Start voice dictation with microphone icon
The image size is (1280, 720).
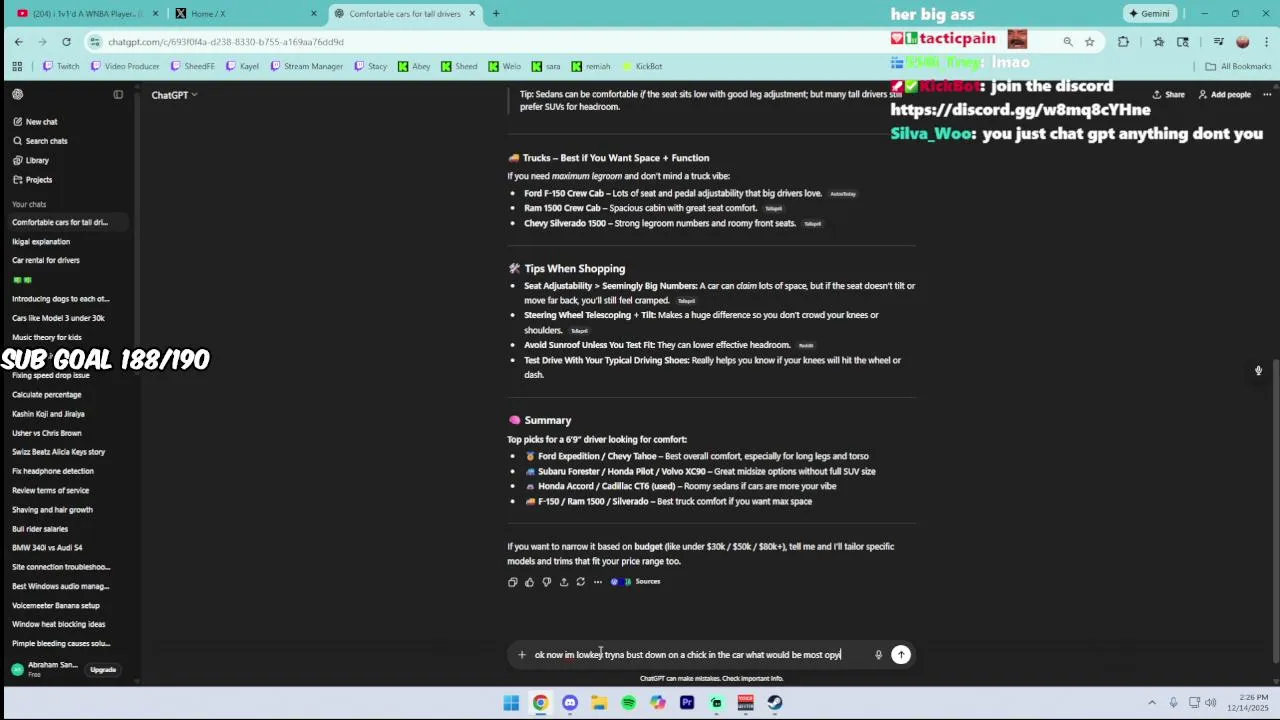[x=878, y=655]
